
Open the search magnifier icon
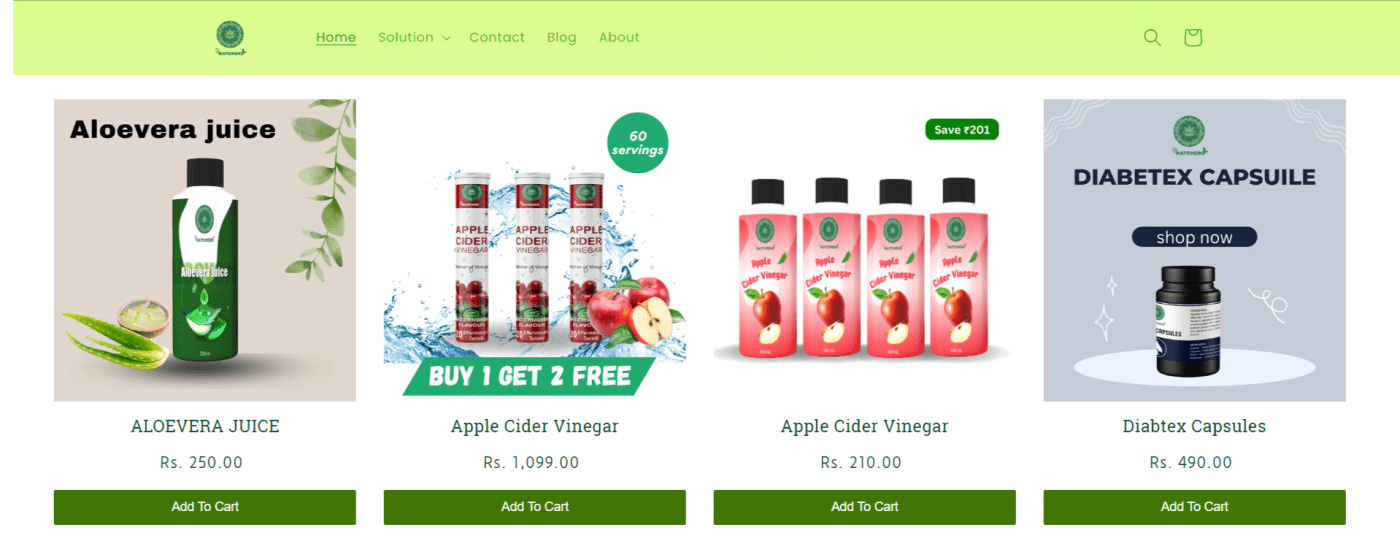tap(1152, 38)
